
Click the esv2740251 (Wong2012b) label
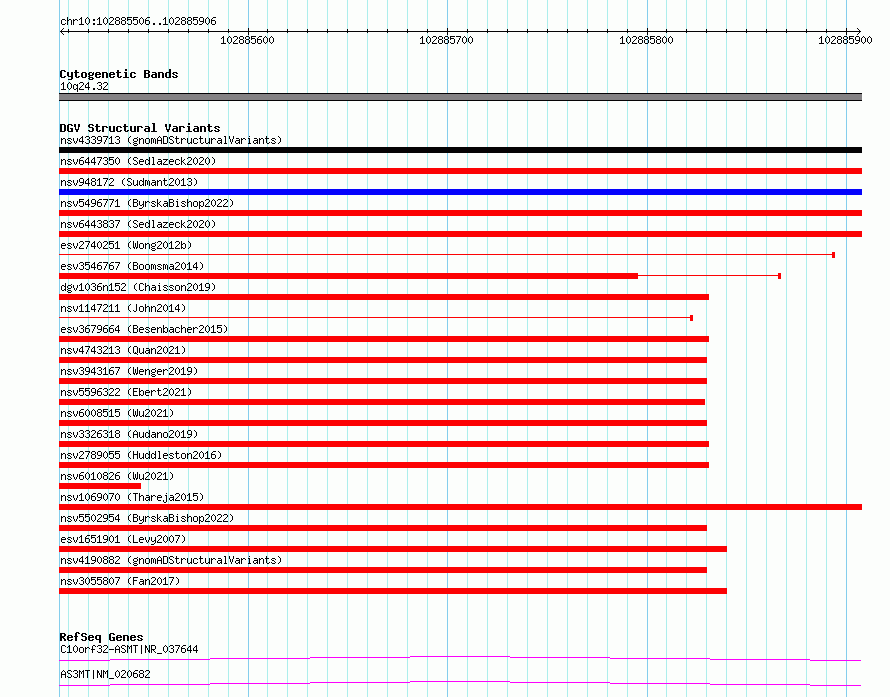point(126,245)
